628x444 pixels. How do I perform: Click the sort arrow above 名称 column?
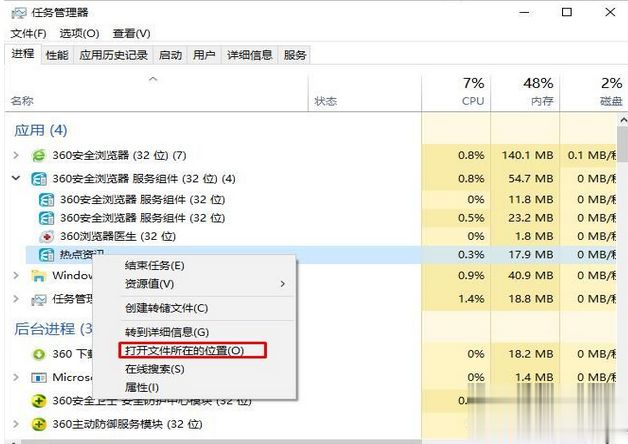pyautogui.click(x=153, y=79)
